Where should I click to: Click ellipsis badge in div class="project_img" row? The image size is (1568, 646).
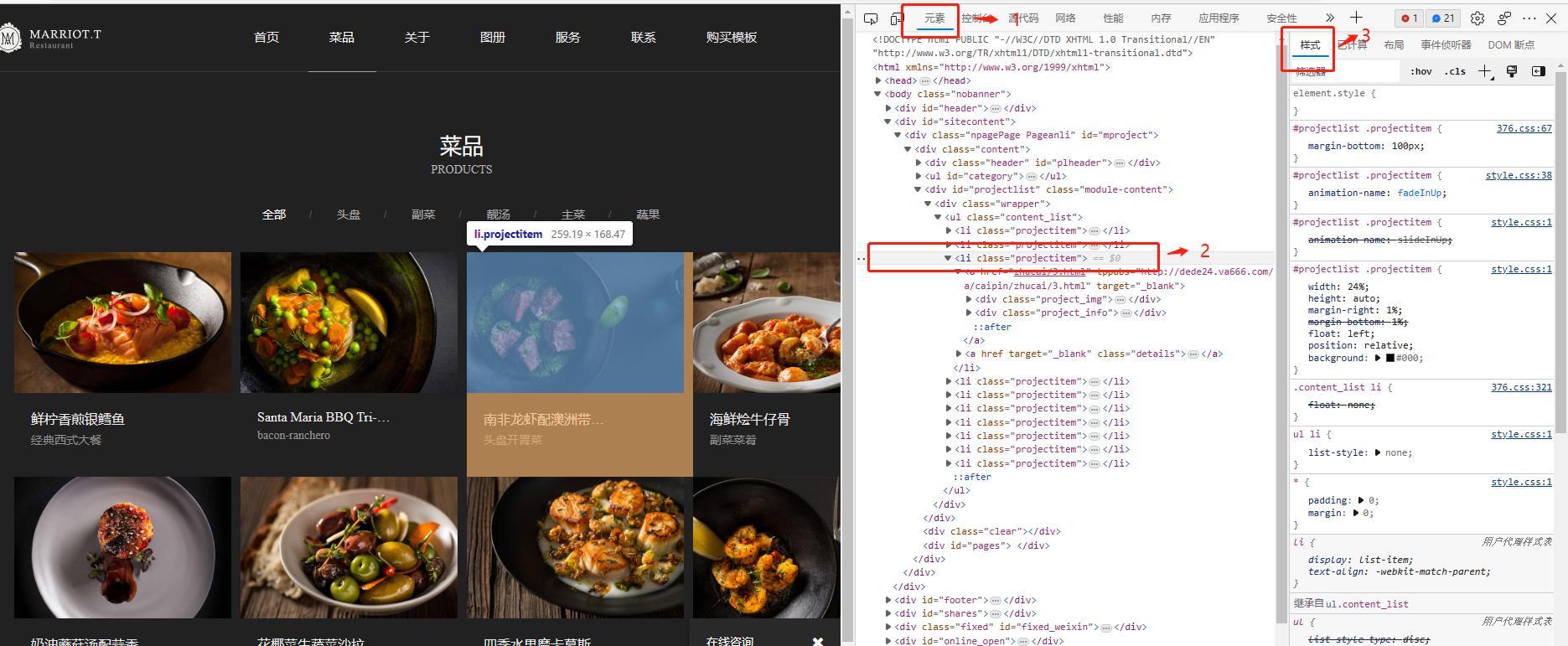1121,300
